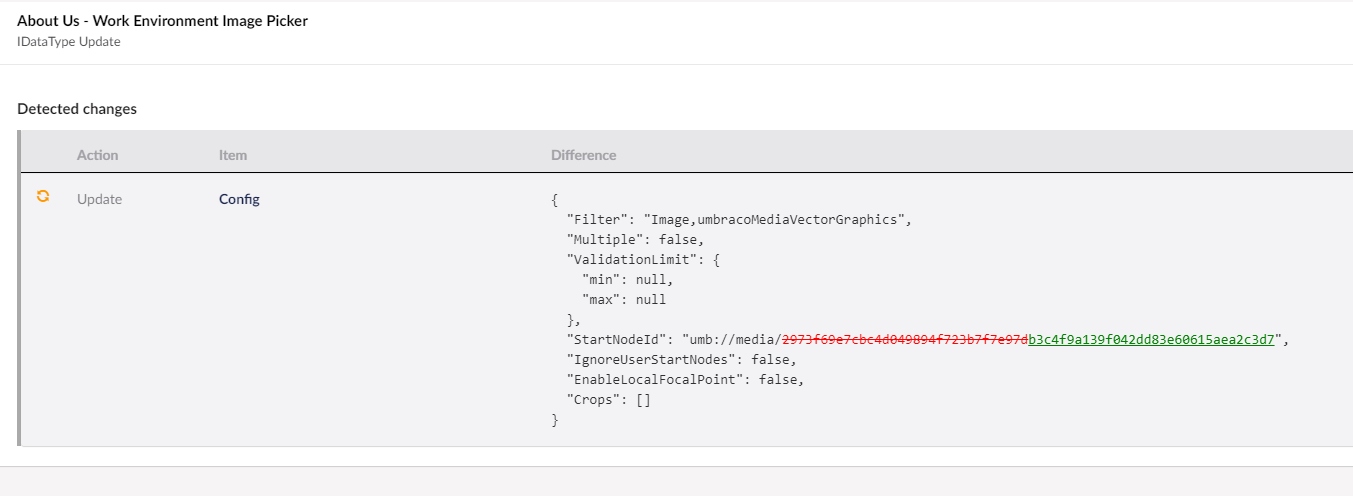Click the "Multiple": false line
This screenshot has height=496, width=1353.
(635, 240)
